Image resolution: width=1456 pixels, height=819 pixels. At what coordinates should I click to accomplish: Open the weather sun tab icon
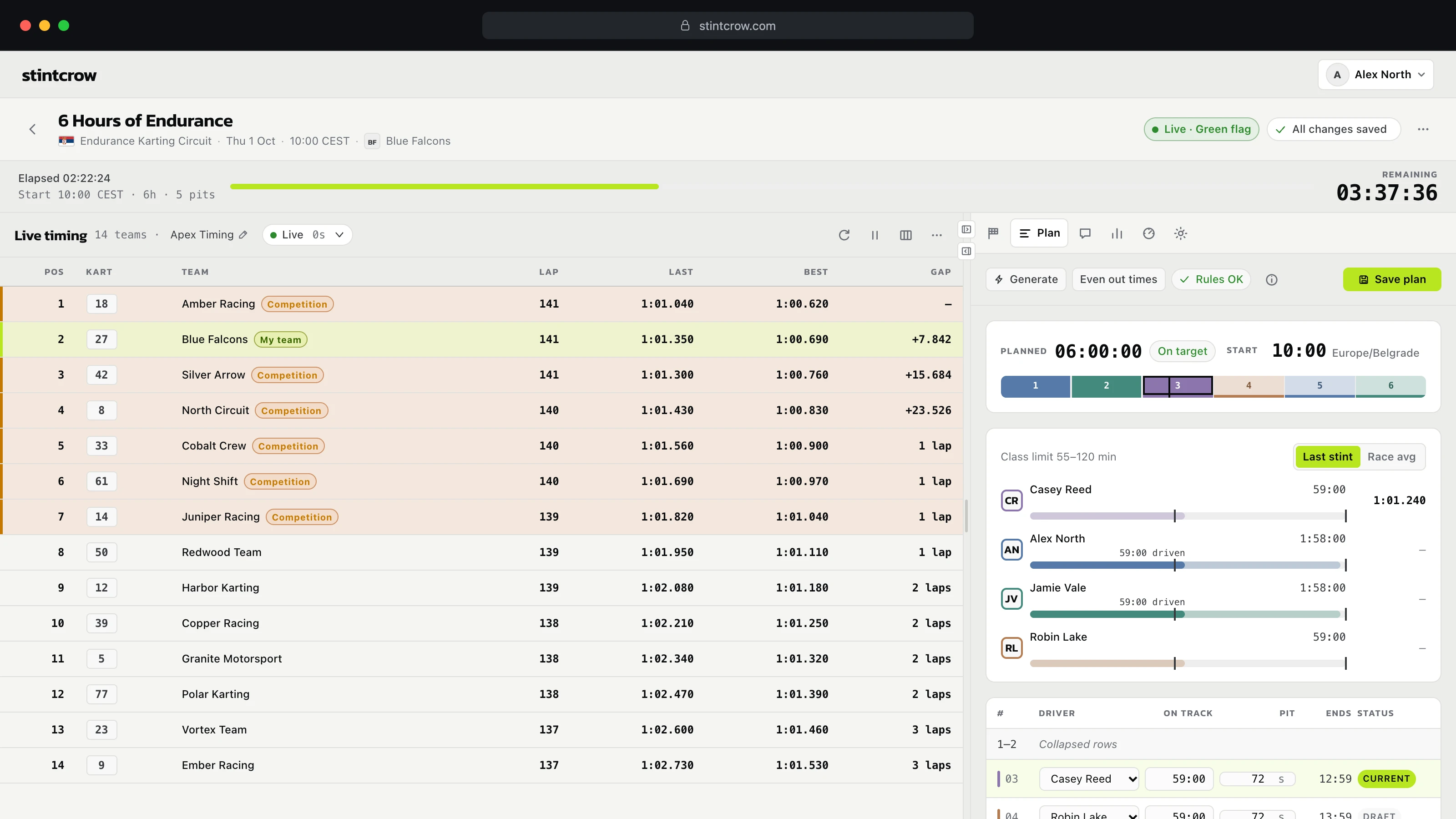click(1180, 233)
